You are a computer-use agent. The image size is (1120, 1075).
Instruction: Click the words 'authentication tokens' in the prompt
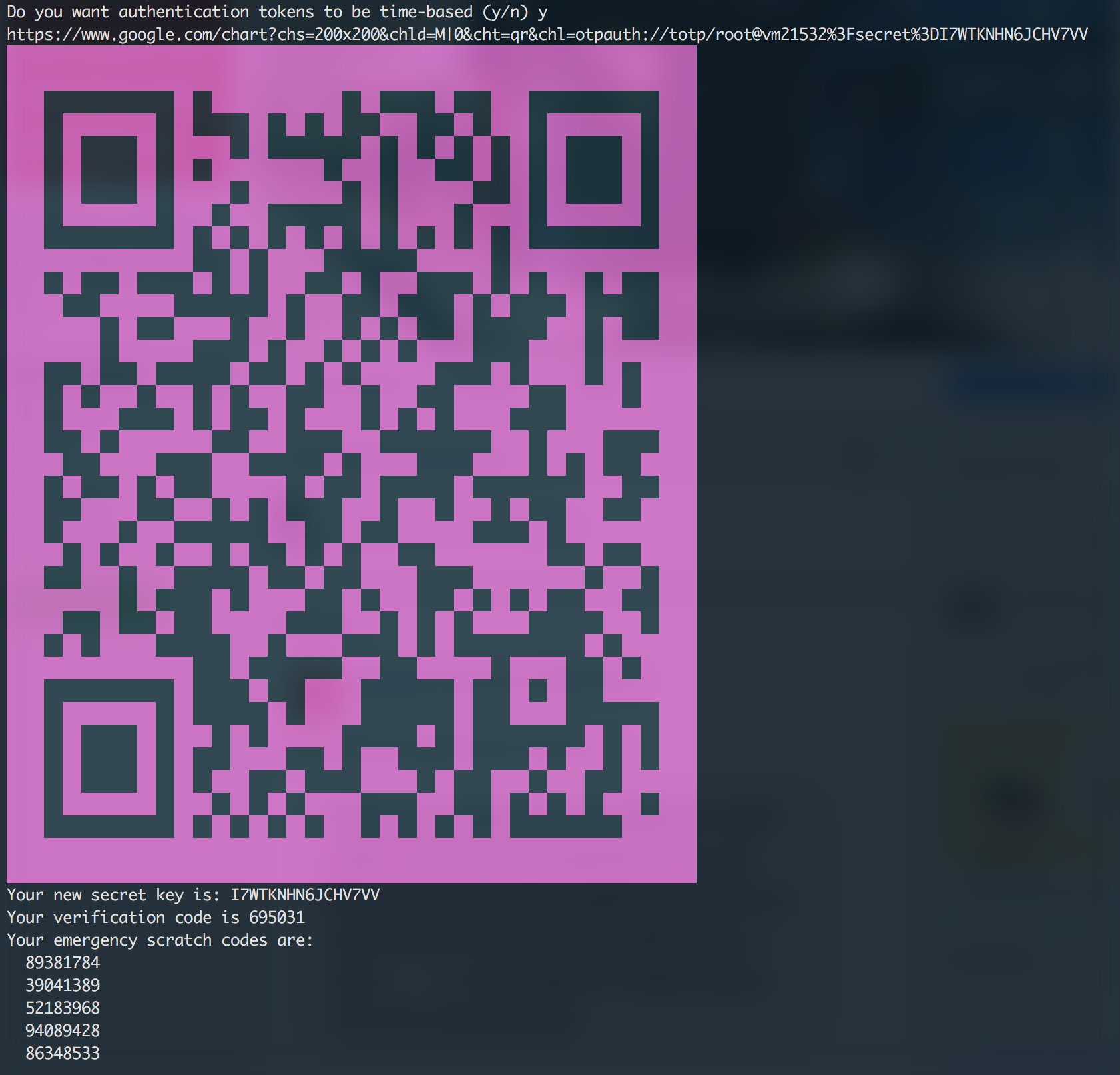(212, 12)
